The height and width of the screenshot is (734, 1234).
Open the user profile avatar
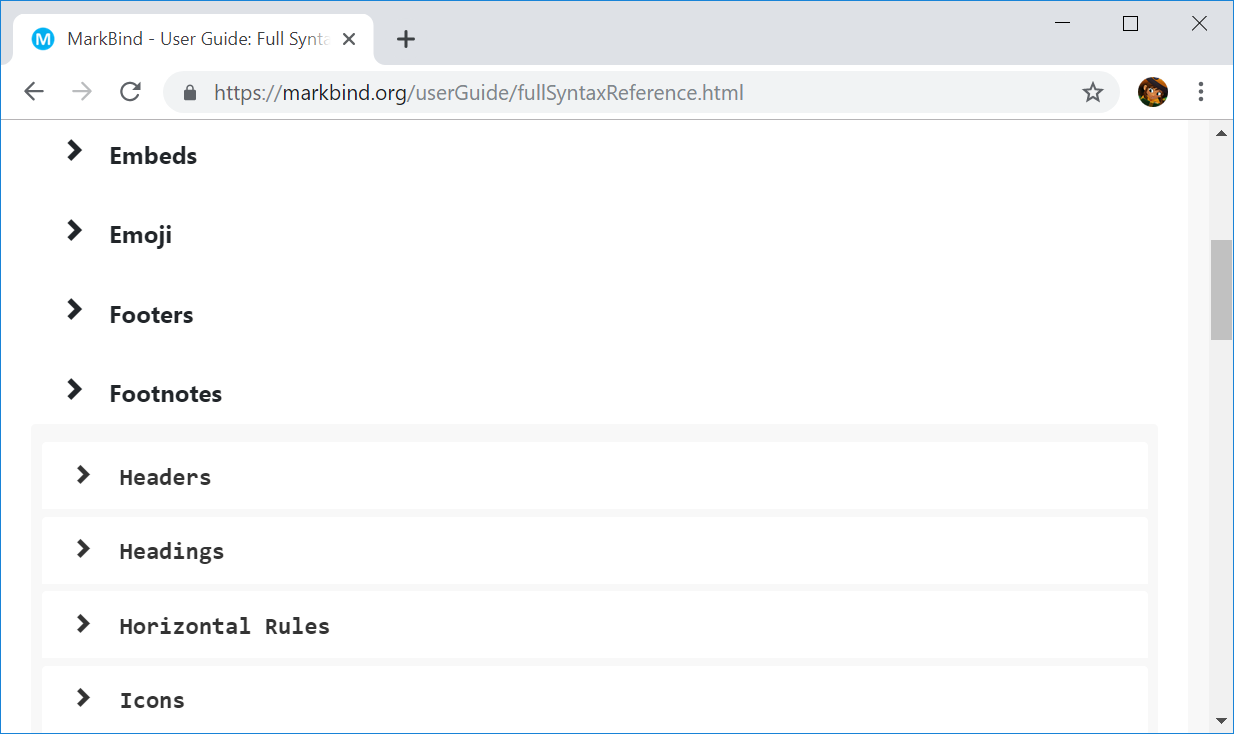coord(1153,92)
